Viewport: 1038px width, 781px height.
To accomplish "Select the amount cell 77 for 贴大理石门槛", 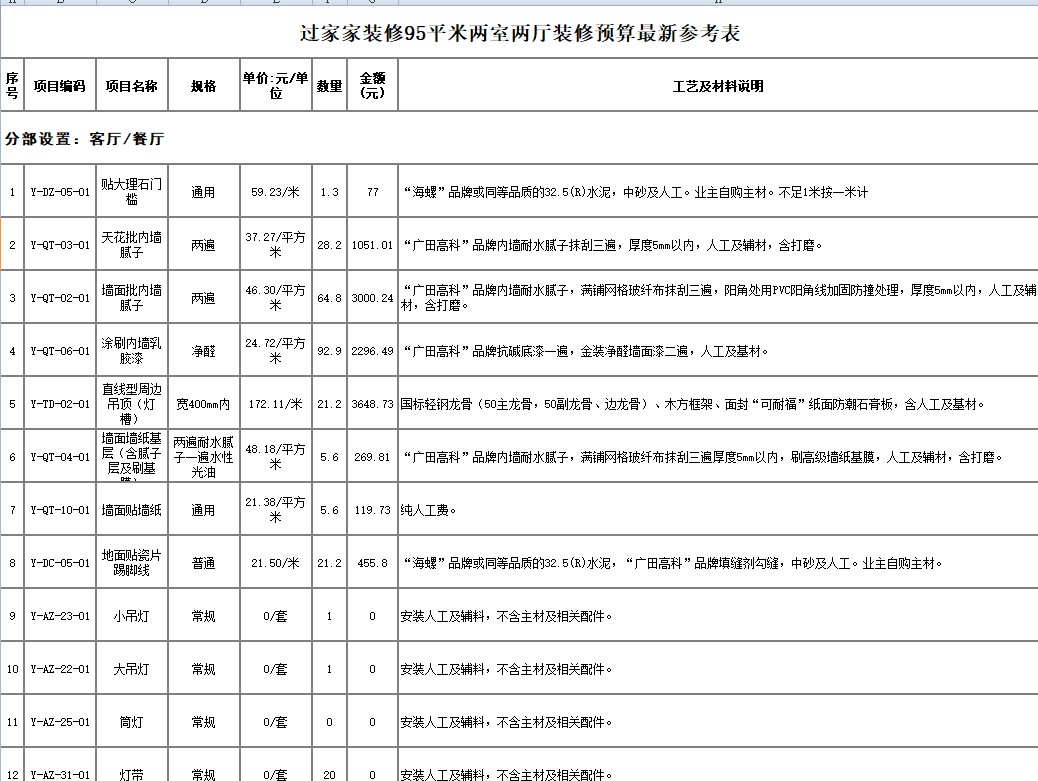I will point(372,192).
